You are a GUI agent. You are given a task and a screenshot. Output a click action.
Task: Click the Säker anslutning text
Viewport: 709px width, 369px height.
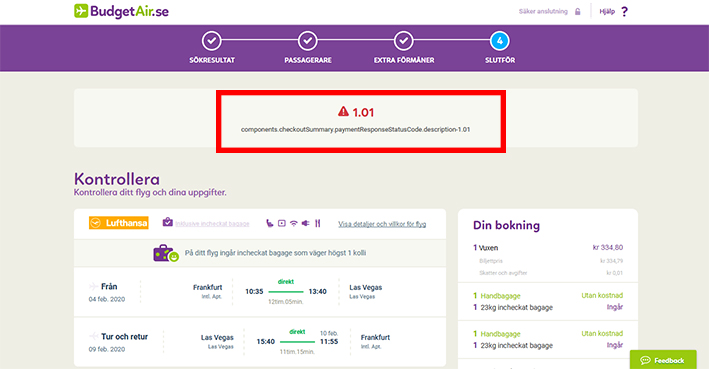pyautogui.click(x=543, y=12)
